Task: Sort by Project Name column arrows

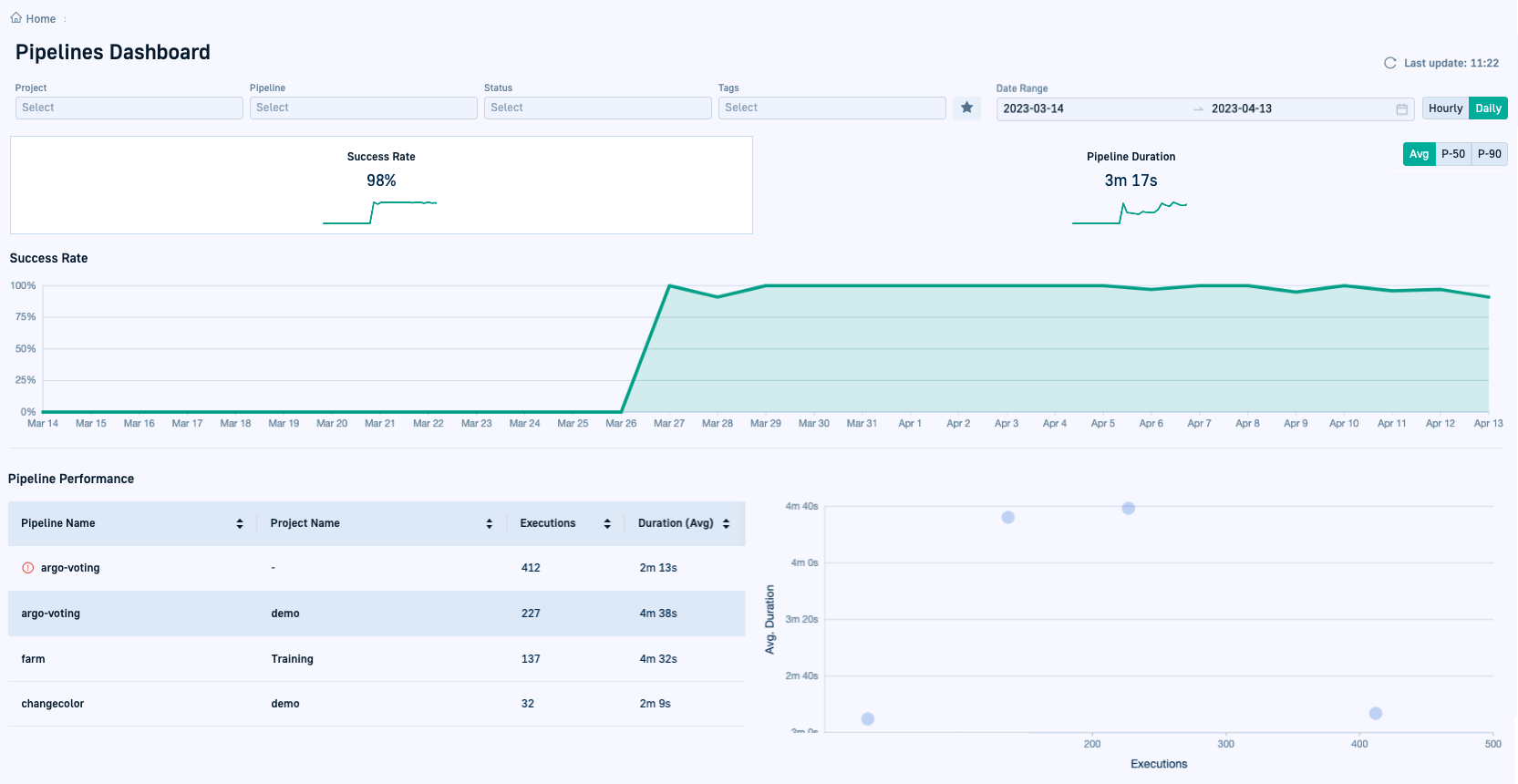Action: [489, 523]
